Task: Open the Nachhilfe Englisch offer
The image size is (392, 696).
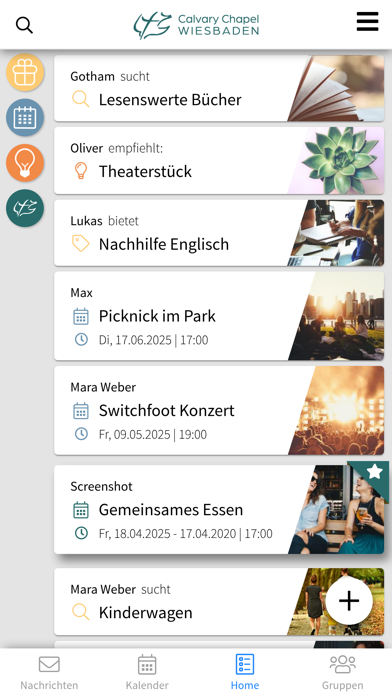Action: pos(219,233)
